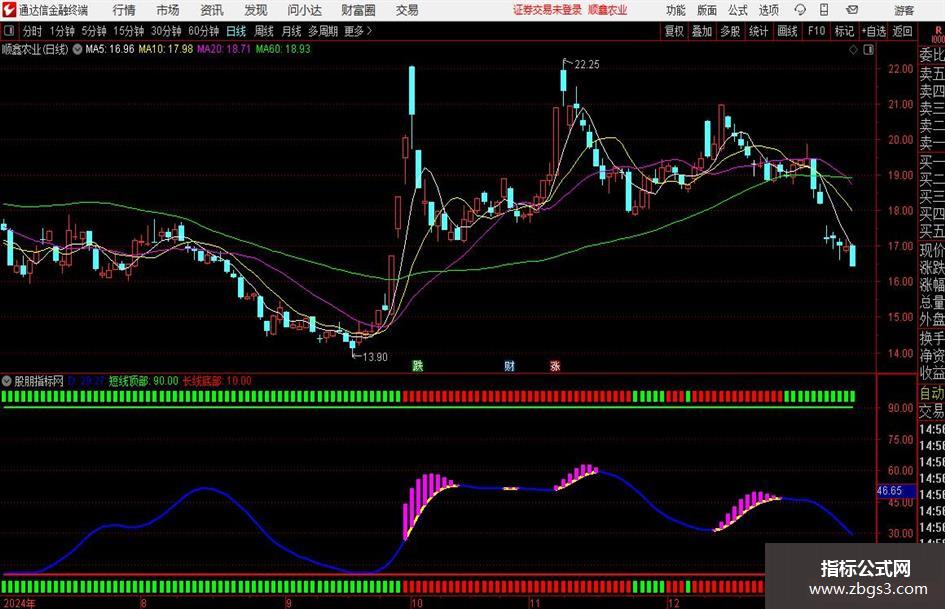Click the MA60: 18.93 value
Viewport: 945px width, 609px height.
tap(283, 49)
